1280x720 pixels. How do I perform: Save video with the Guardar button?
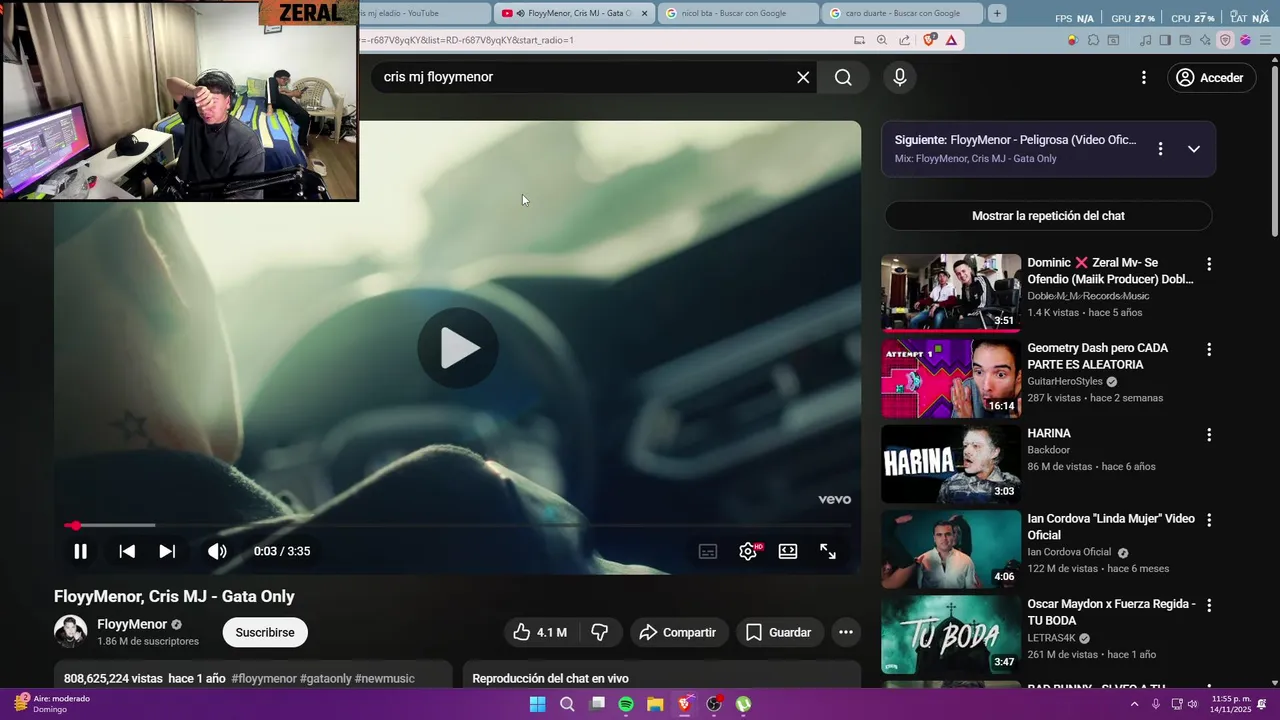coord(778,632)
